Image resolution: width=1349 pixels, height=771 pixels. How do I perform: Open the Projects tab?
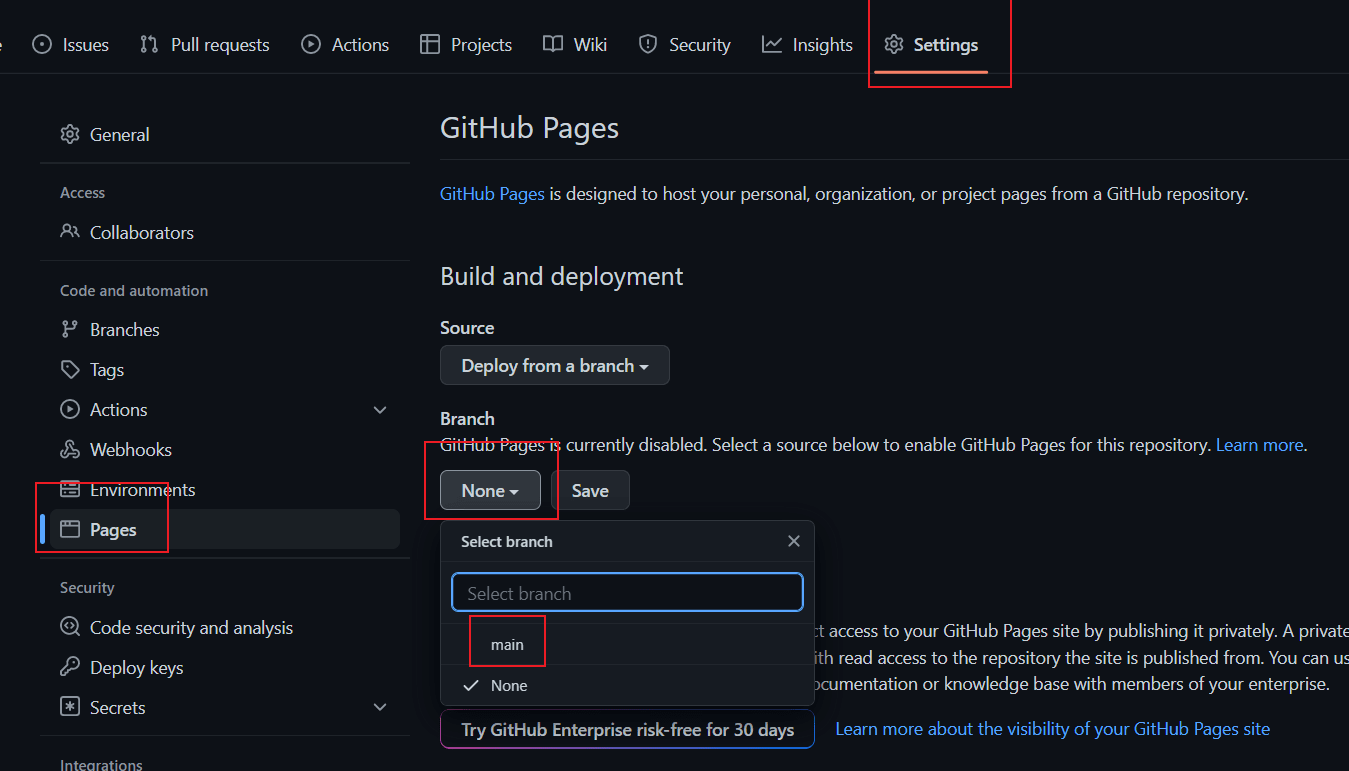point(466,44)
